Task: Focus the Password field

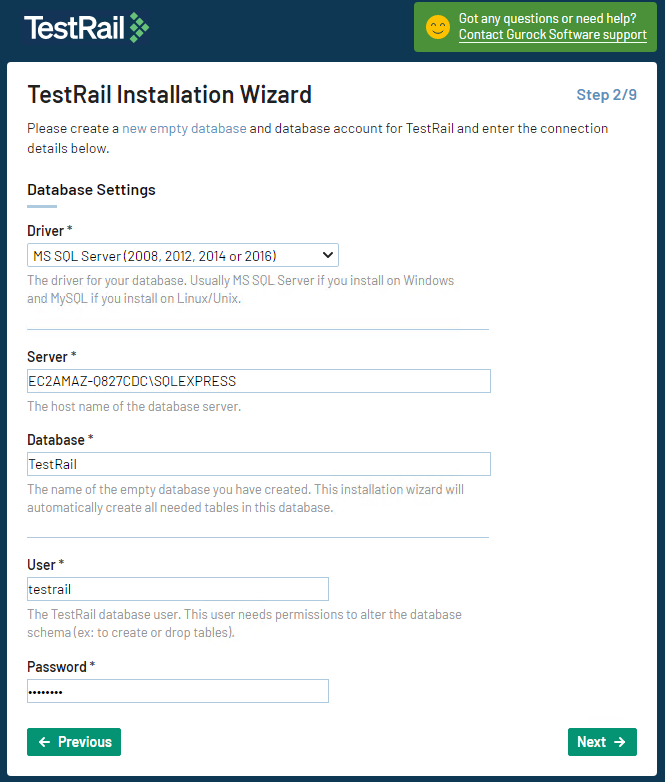Action: pos(178,691)
